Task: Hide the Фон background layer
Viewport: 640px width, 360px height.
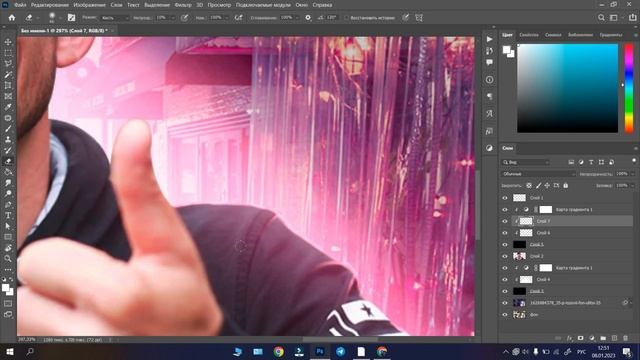Action: [x=505, y=315]
